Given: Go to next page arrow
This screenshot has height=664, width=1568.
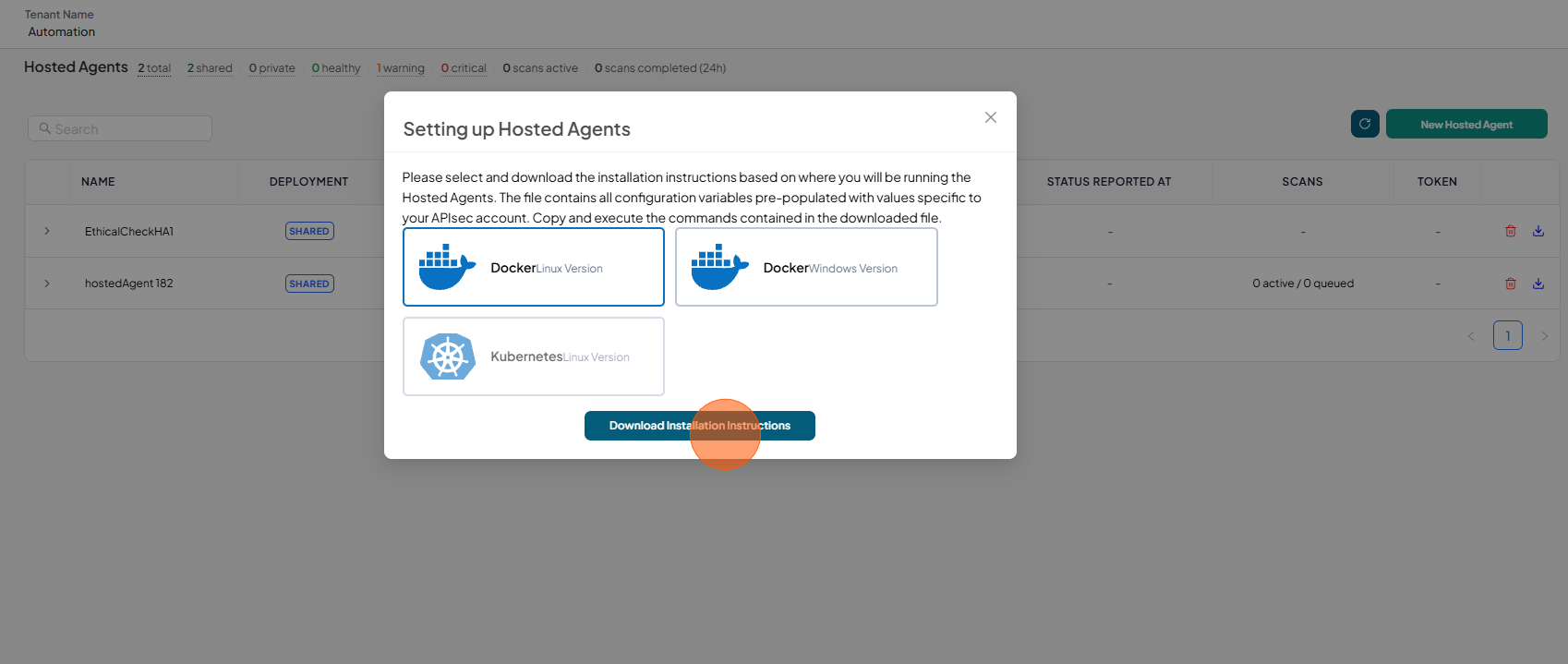Looking at the screenshot, I should click(x=1544, y=336).
